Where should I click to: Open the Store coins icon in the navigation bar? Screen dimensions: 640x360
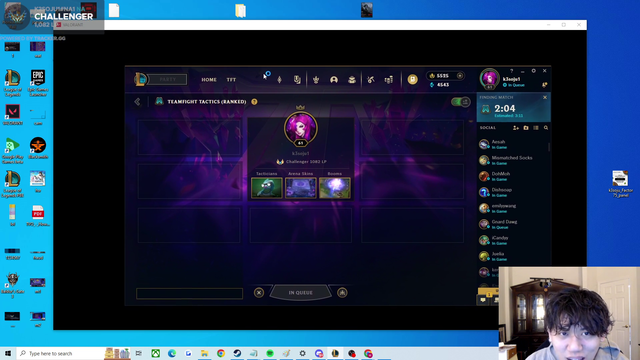pos(389,80)
